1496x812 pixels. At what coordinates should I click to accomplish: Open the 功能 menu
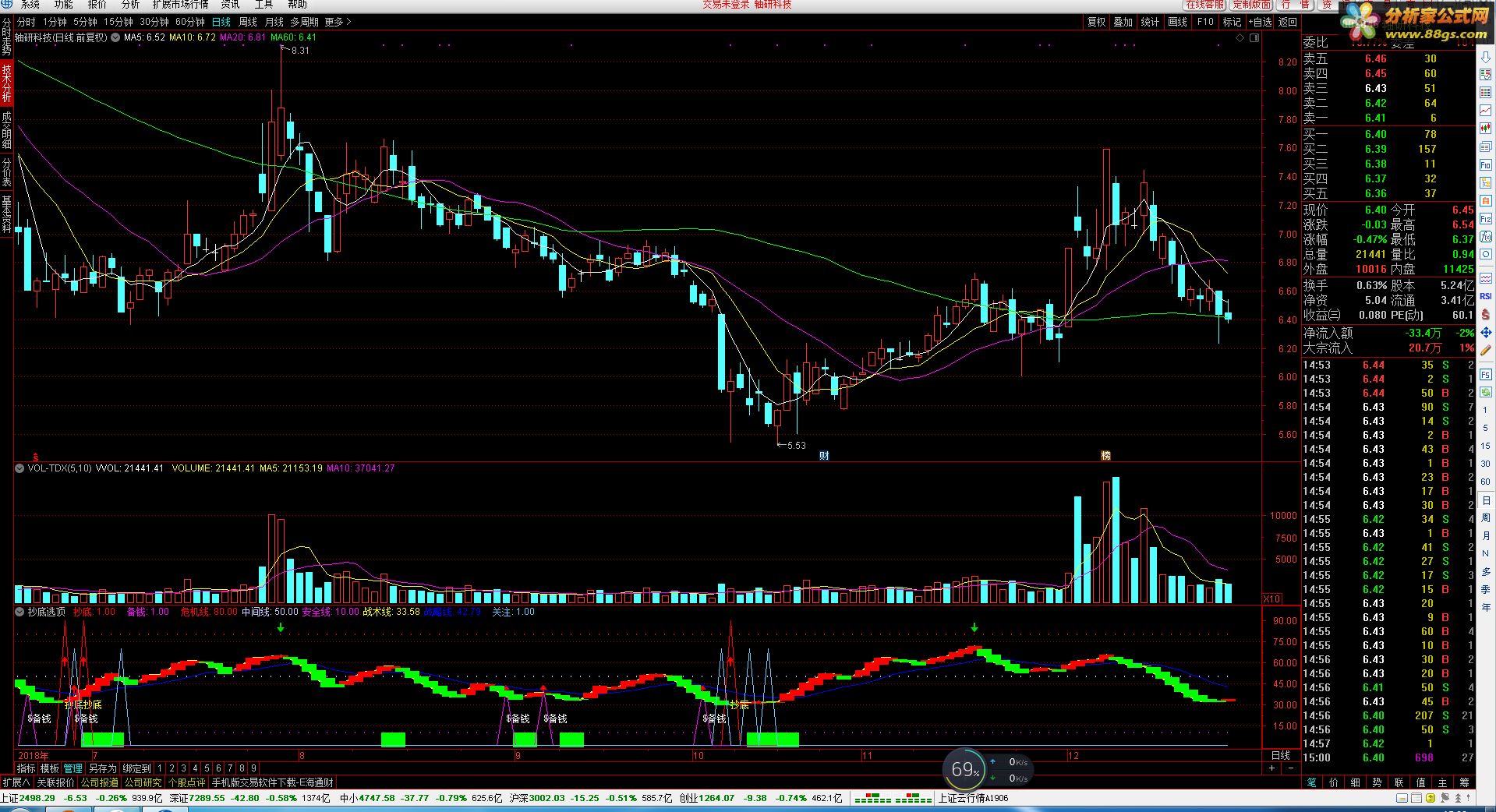(63, 5)
